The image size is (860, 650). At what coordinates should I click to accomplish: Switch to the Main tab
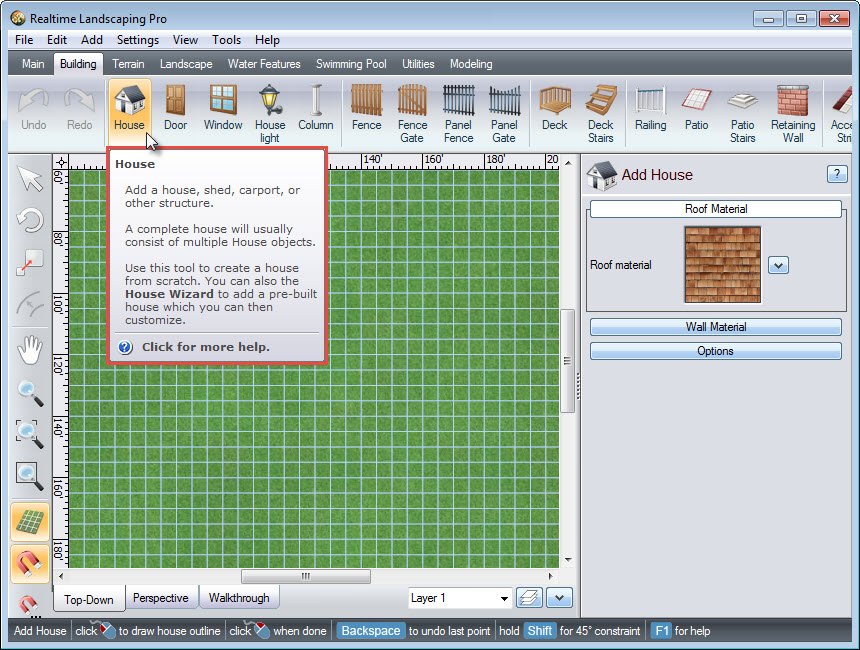click(x=33, y=64)
